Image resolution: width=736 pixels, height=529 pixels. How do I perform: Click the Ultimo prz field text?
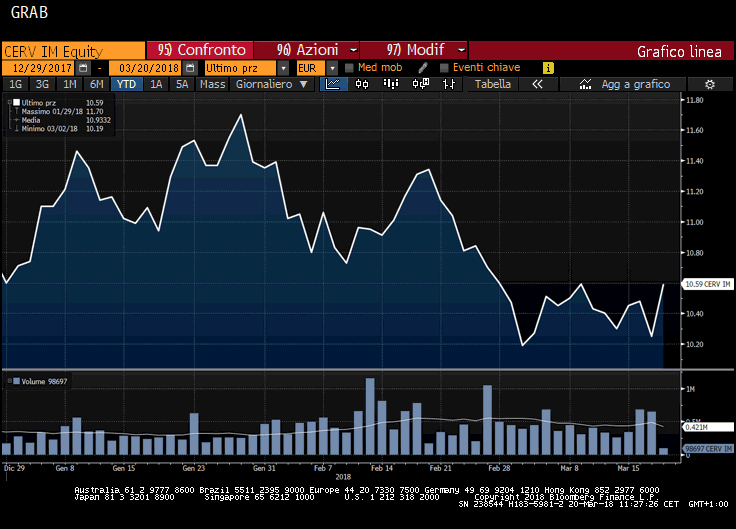click(240, 68)
